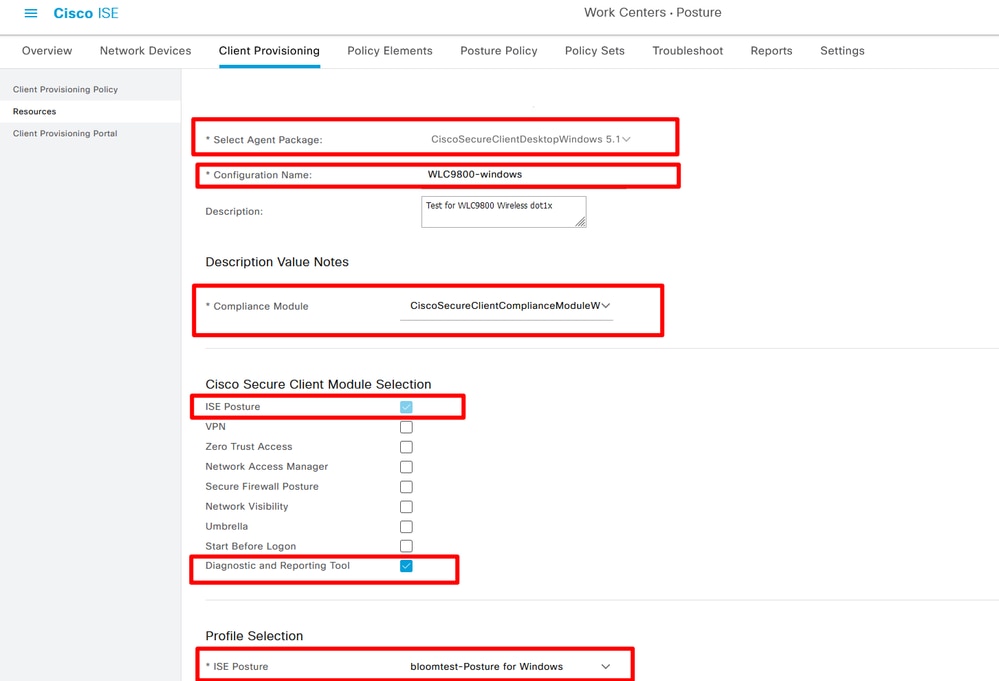Open the Troubleshoot tab
The image size is (999, 681).
tap(687, 51)
